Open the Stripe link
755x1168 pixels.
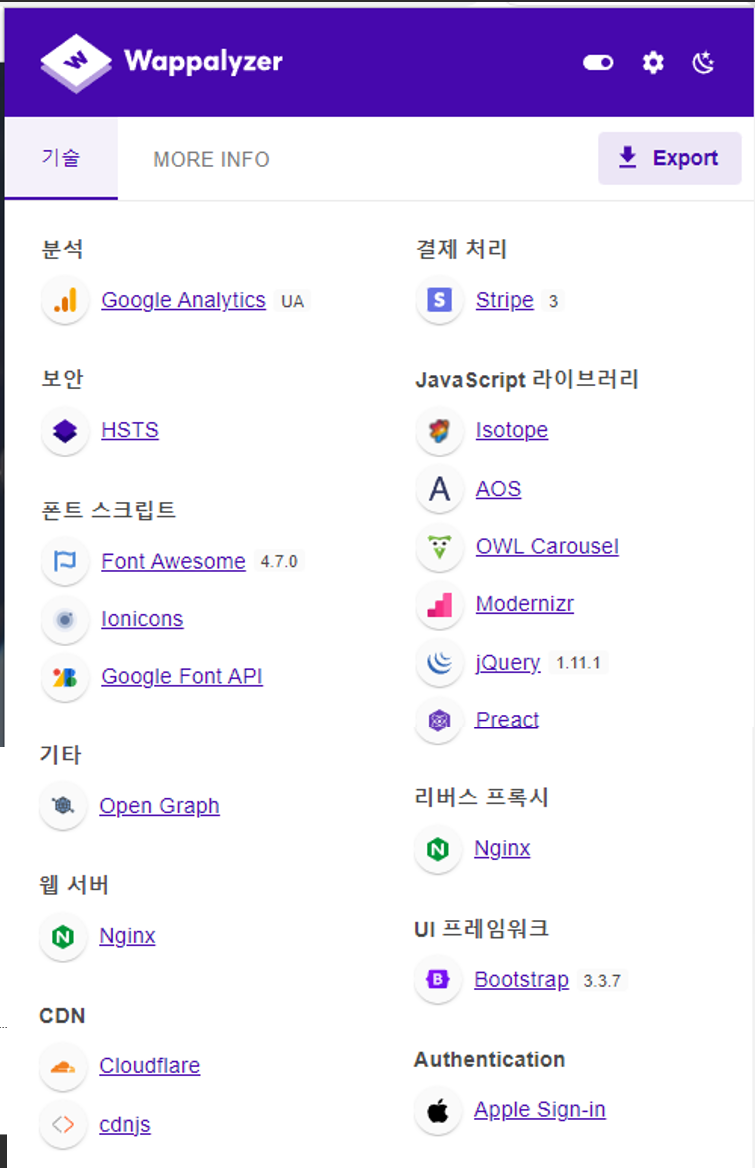505,300
